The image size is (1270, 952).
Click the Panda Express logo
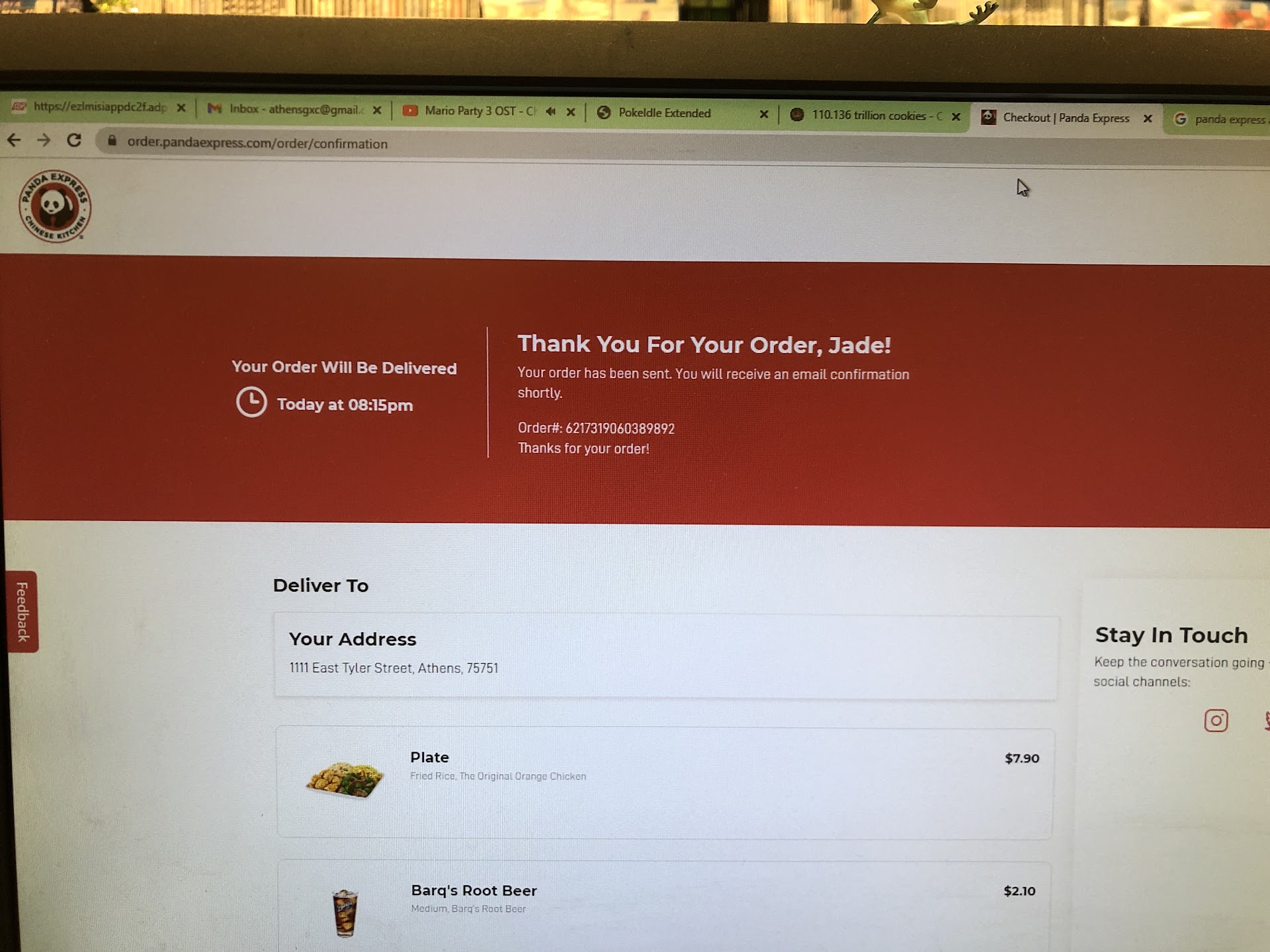click(x=55, y=206)
